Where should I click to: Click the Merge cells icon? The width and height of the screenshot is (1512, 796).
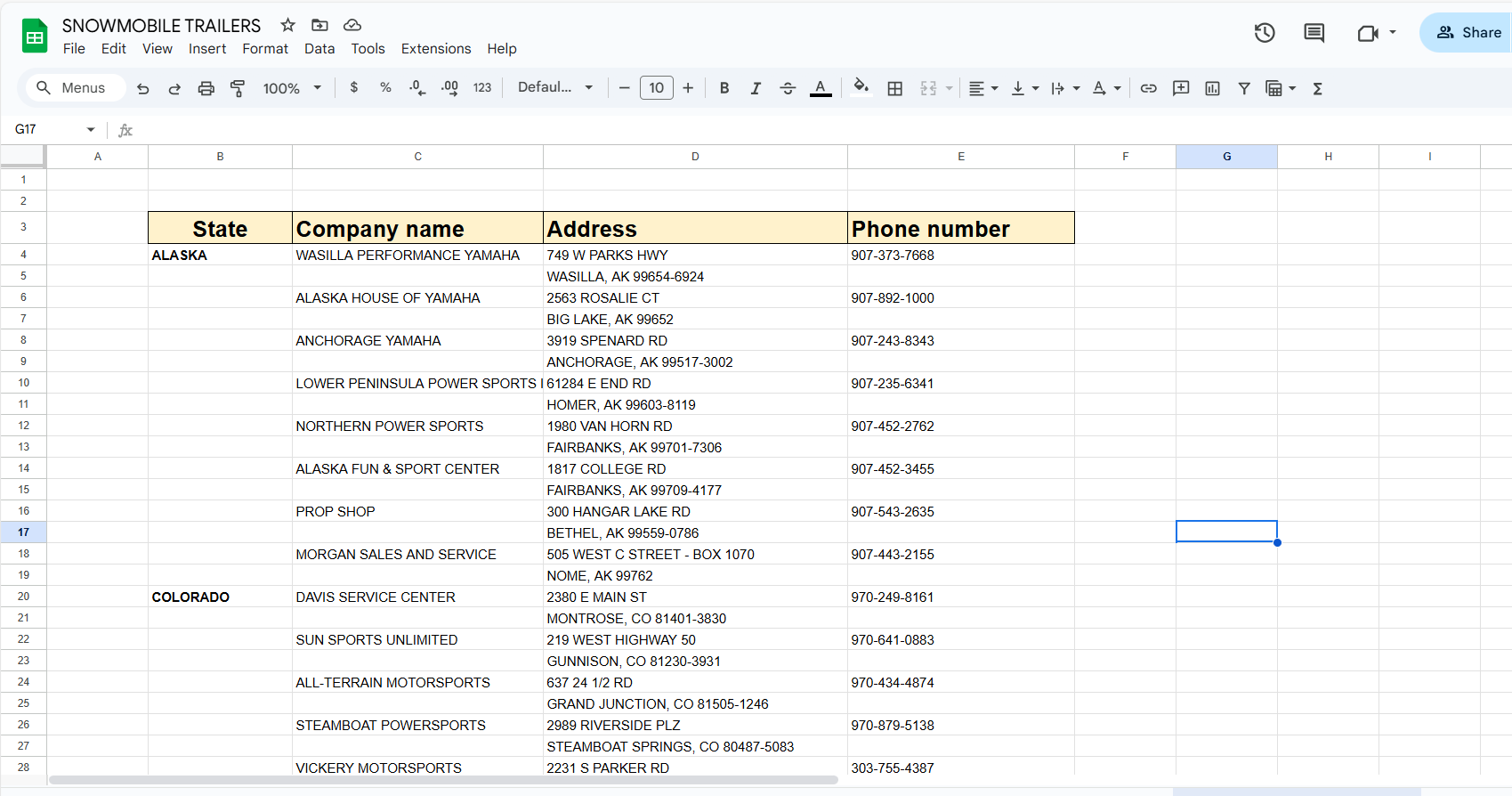(x=928, y=88)
